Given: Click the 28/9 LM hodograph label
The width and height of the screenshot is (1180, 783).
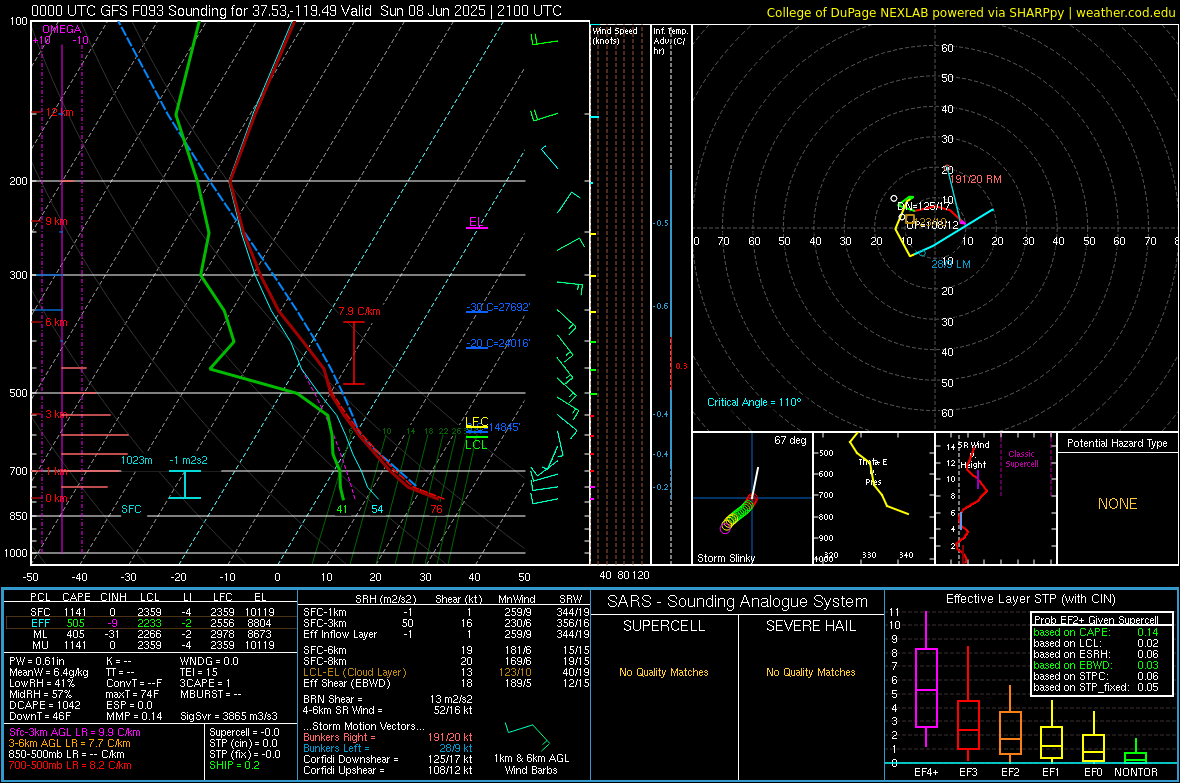Looking at the screenshot, I should [x=951, y=264].
